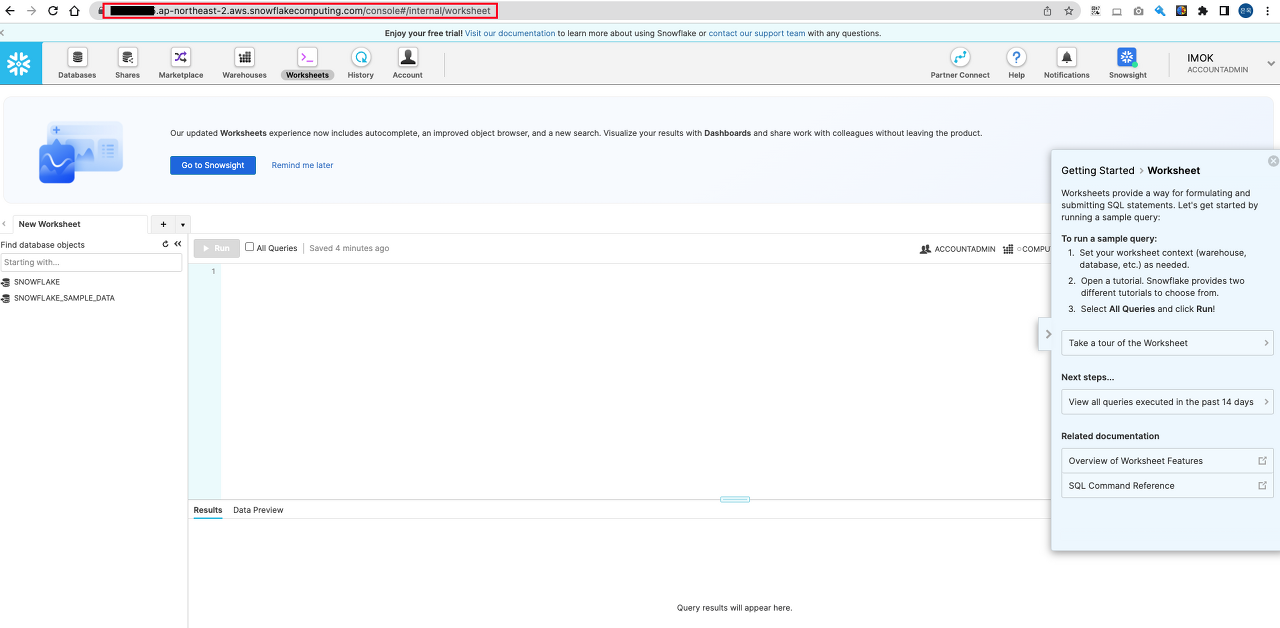Open the Shares page
This screenshot has height=628, width=1280.
point(127,63)
